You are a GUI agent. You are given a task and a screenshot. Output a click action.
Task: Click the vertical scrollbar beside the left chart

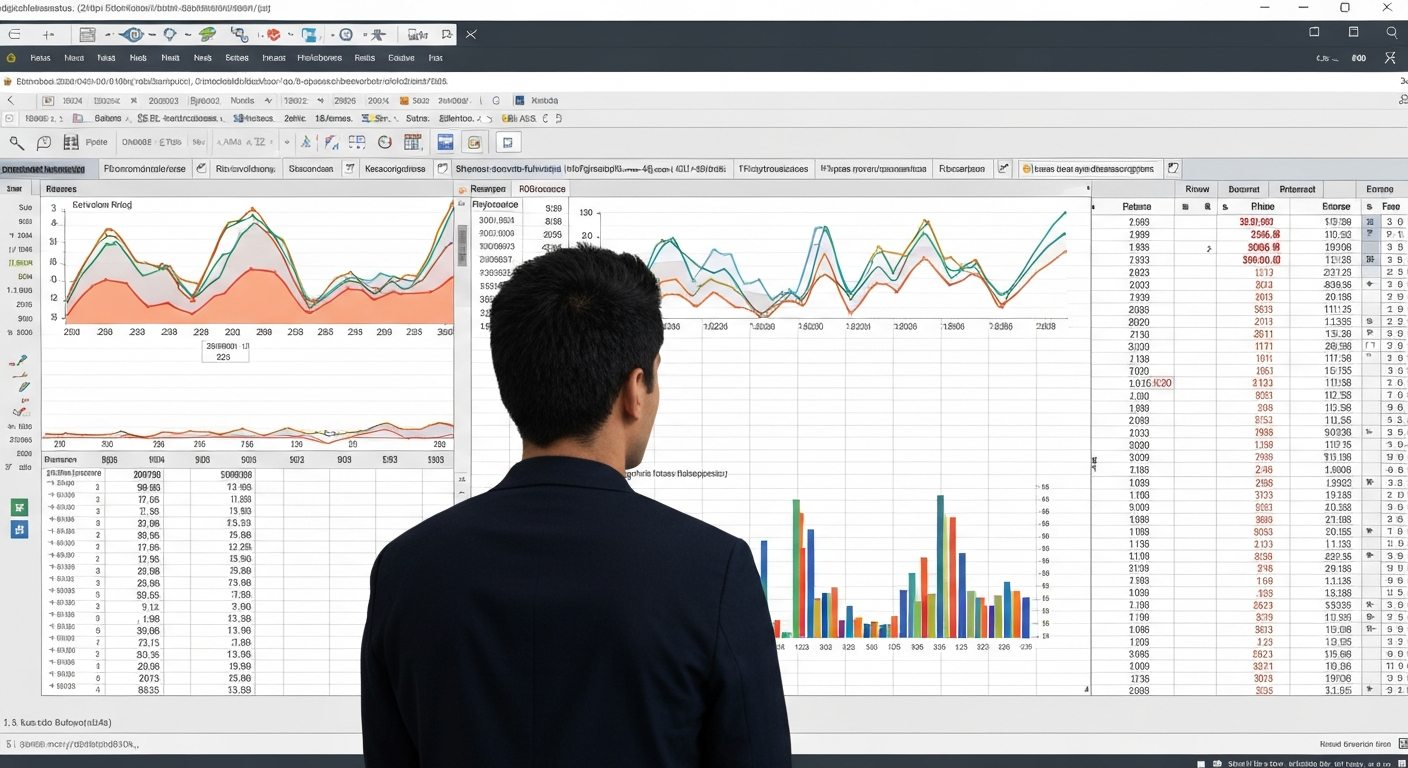pos(462,245)
